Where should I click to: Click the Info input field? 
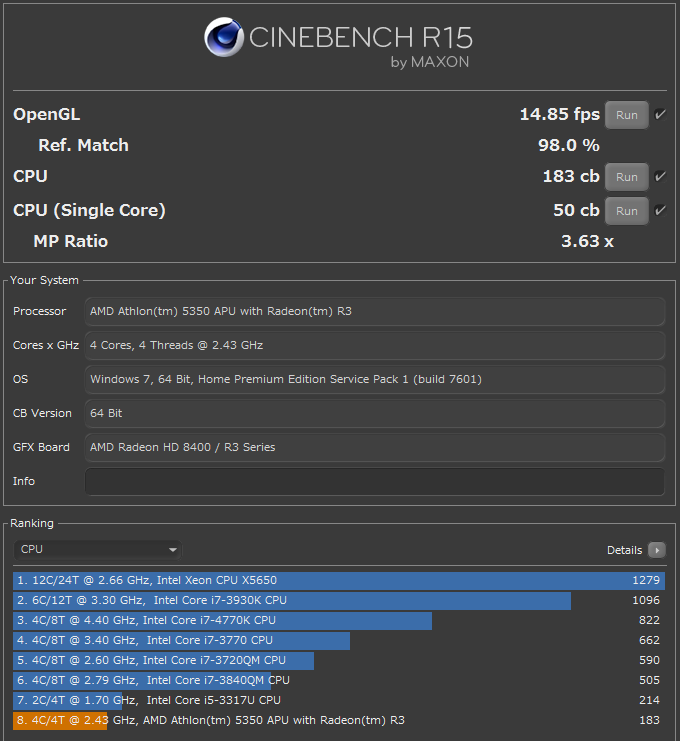375,482
